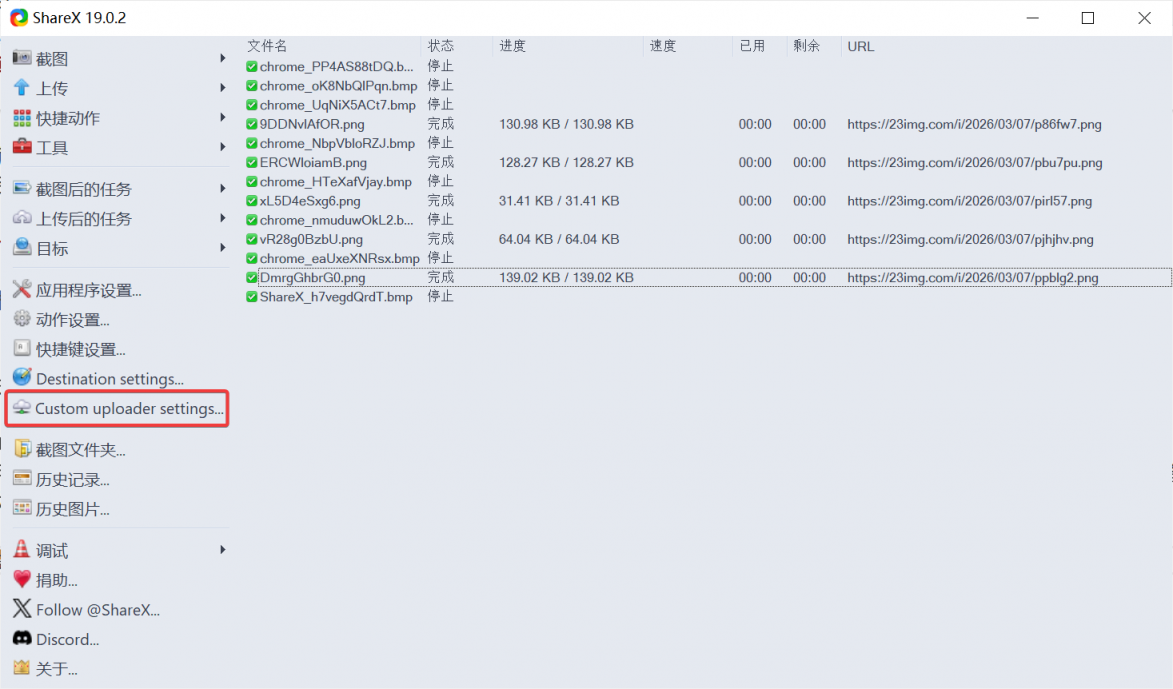Click the 调试 traffic cone icon

[21, 550]
